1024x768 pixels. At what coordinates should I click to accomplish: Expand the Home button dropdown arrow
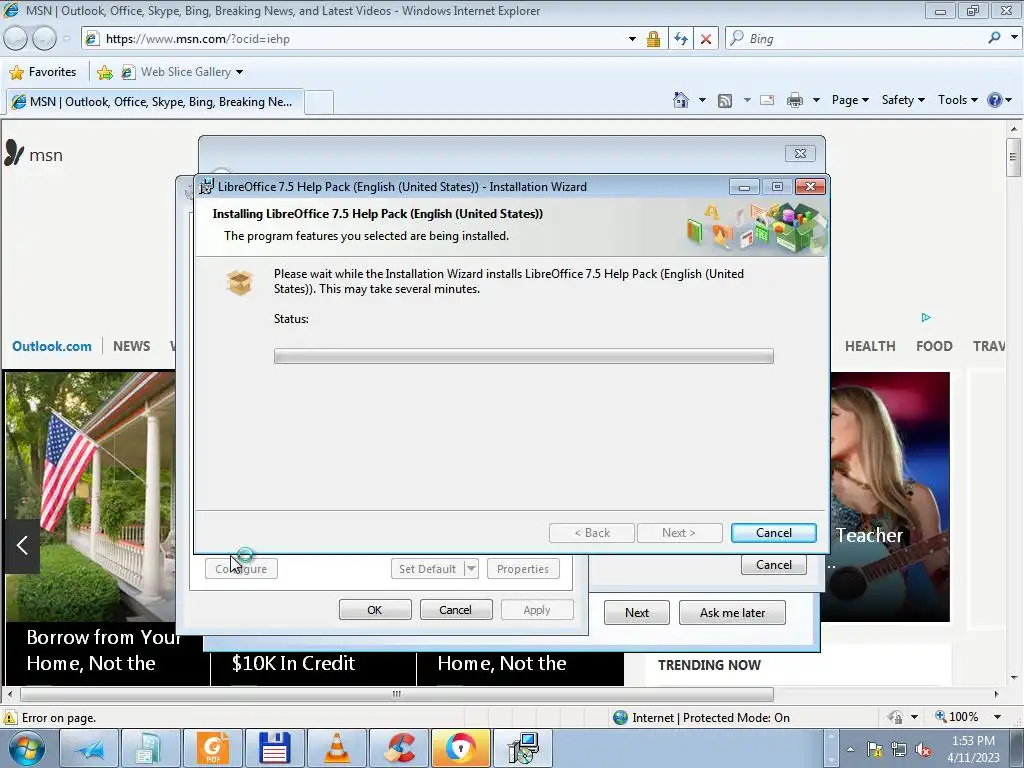[702, 100]
